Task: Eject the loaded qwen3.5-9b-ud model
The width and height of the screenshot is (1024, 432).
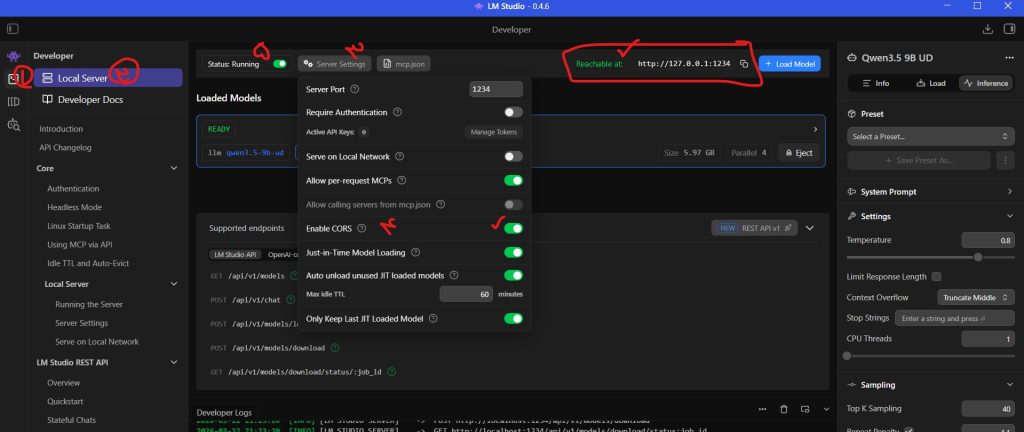Action: click(x=798, y=152)
